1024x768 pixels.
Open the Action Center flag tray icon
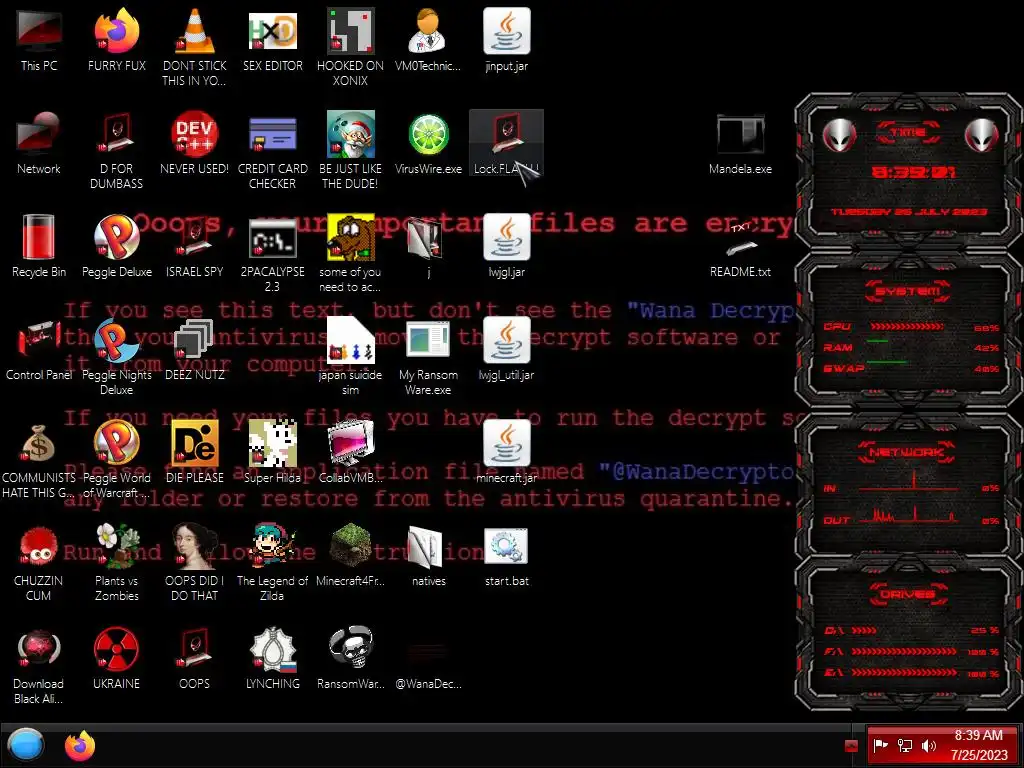coord(881,745)
